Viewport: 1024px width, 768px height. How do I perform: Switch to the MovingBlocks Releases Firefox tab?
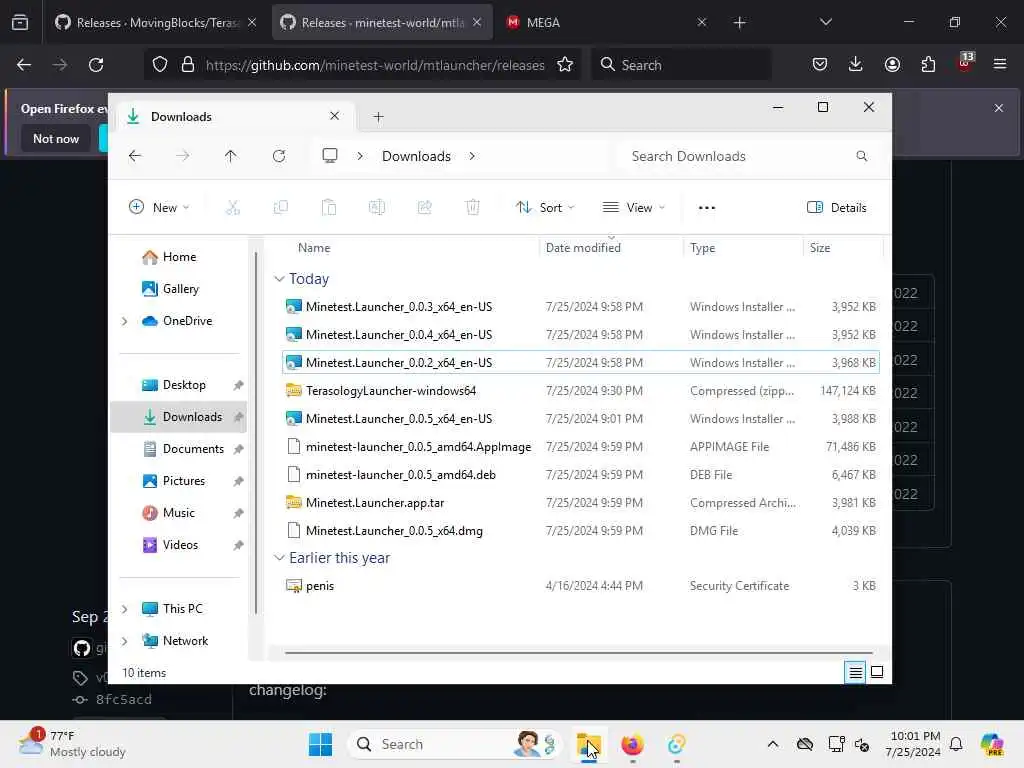point(155,22)
